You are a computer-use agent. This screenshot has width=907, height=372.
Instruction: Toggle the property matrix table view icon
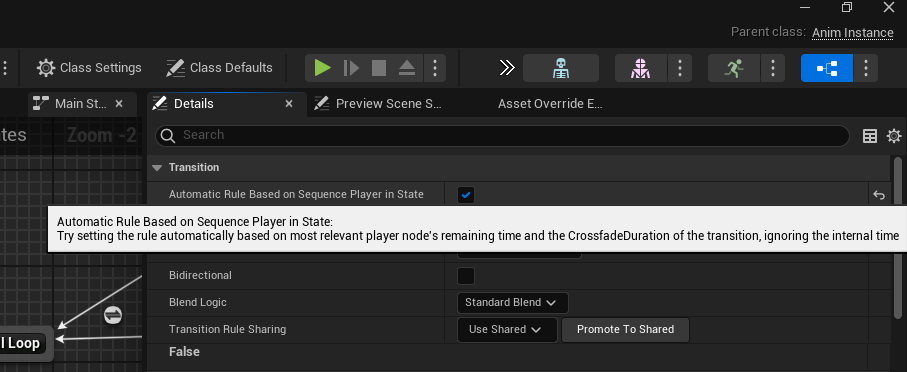(870, 136)
